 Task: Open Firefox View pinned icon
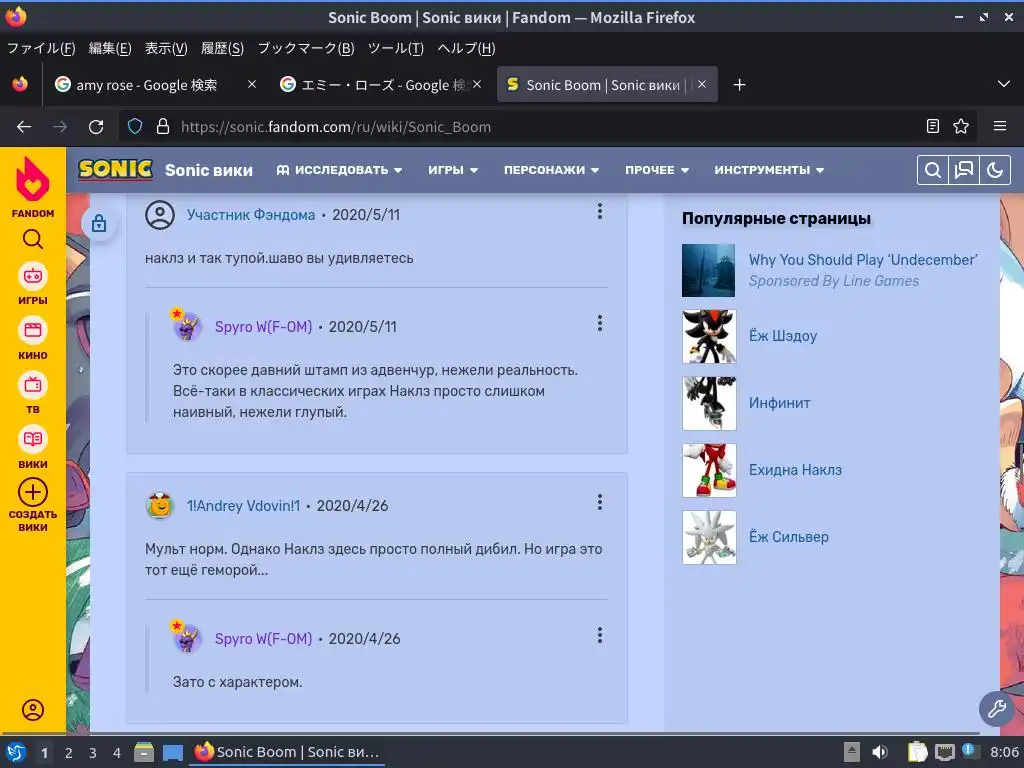tap(20, 84)
